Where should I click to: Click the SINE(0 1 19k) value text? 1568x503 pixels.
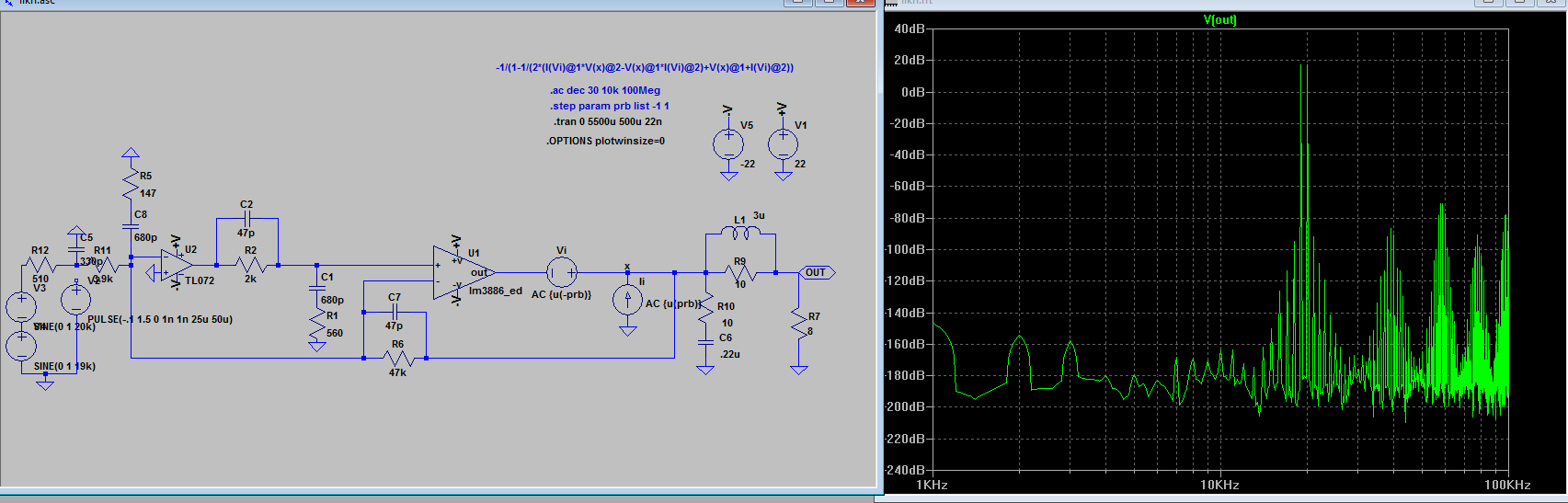coord(64,366)
